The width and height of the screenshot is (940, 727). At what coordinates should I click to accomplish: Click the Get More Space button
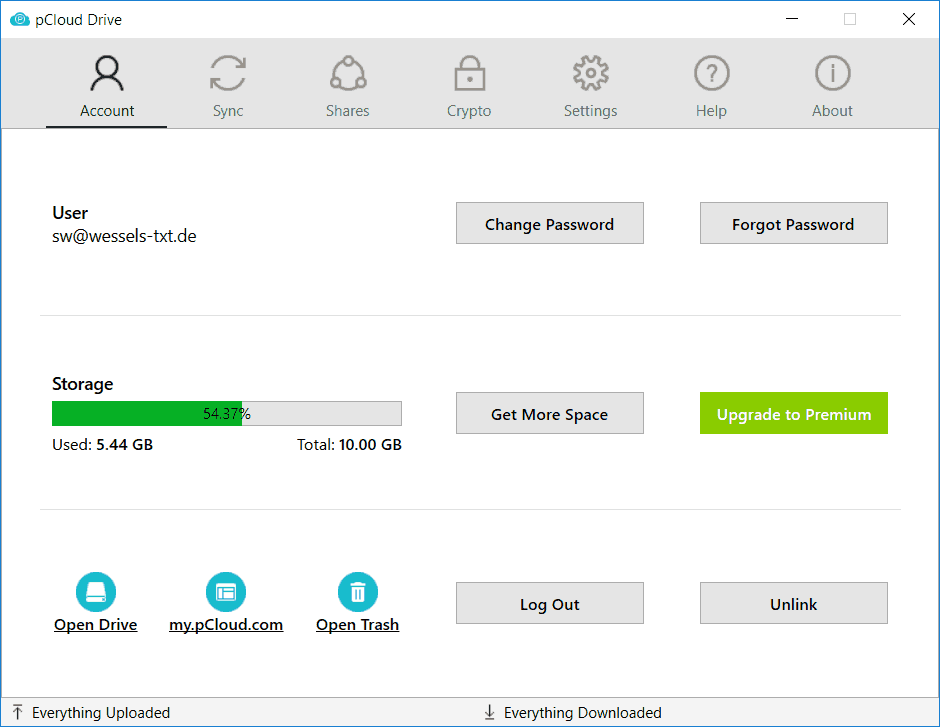(x=550, y=413)
